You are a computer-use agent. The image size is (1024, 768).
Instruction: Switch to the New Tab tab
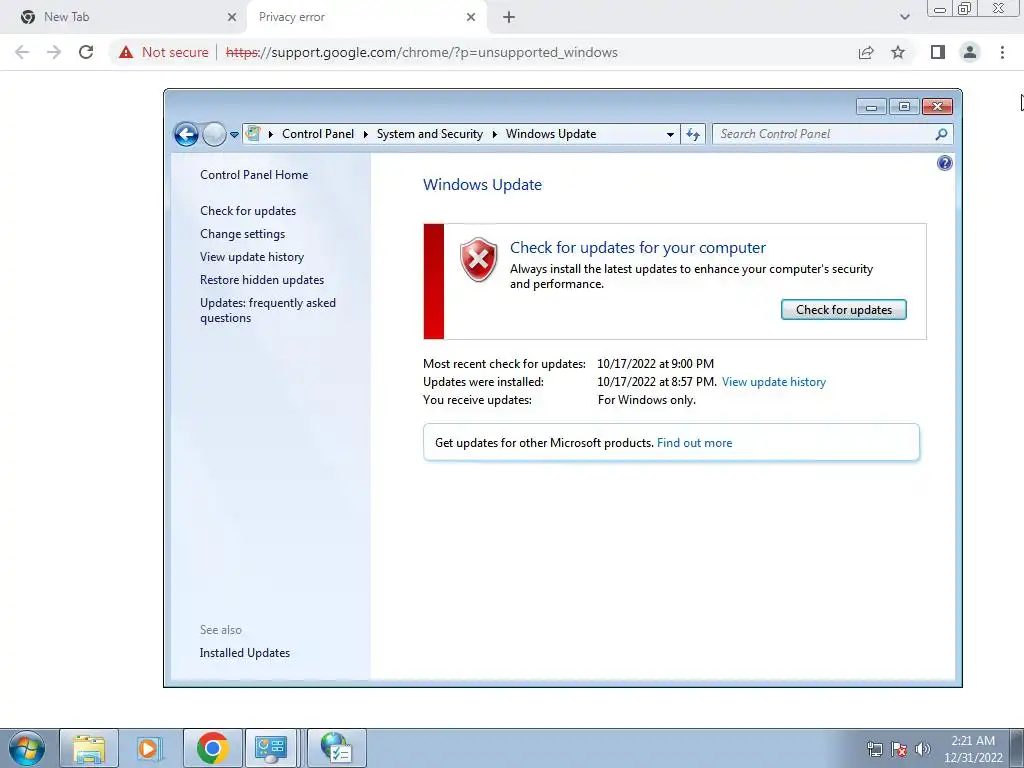[x=124, y=17]
